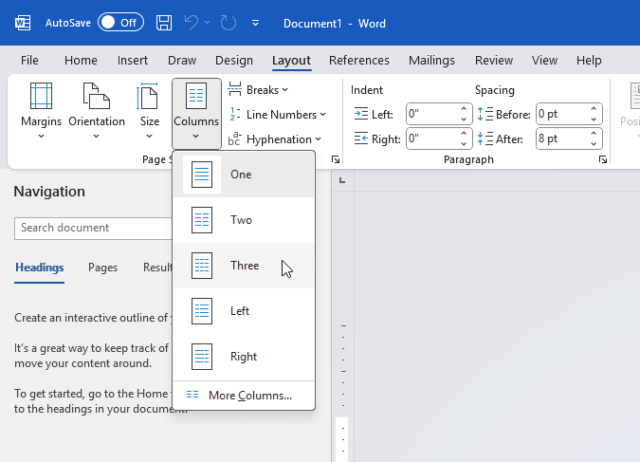Viewport: 640px width, 462px height.
Task: Switch to the Home tab
Action: 81,60
